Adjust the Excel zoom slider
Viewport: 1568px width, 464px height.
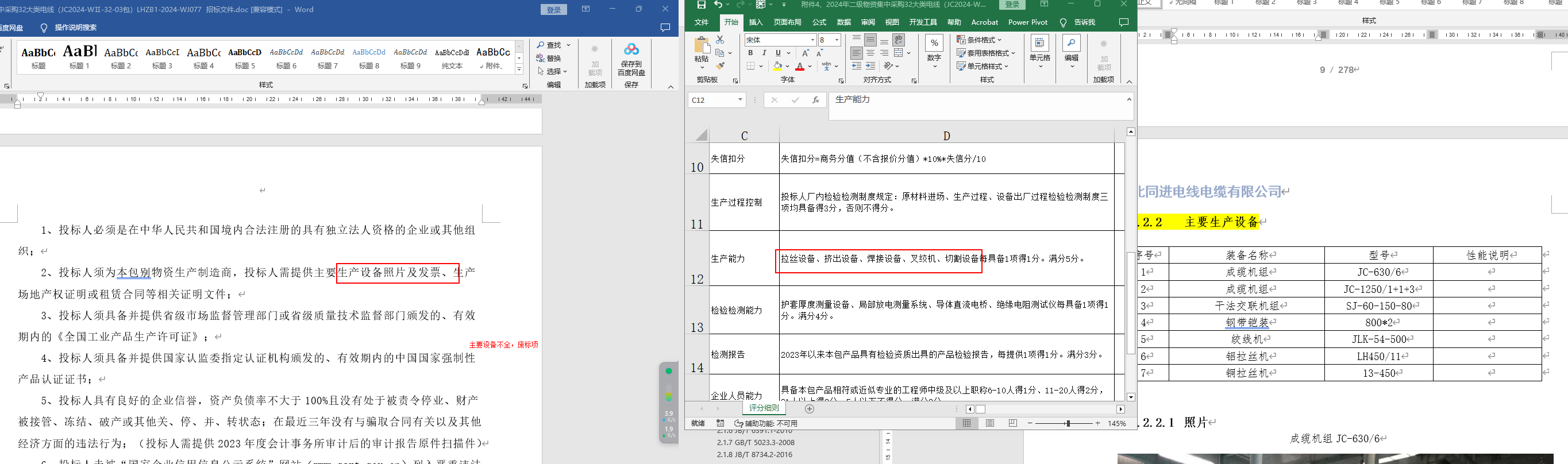[x=1068, y=423]
